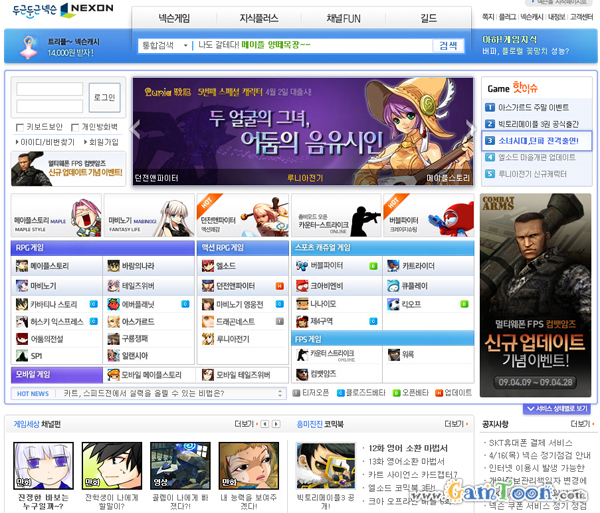Image resolution: width=600 pixels, height=513 pixels.
Task: Expand 서비스 상태별로 보기 panel
Action: tap(556, 408)
